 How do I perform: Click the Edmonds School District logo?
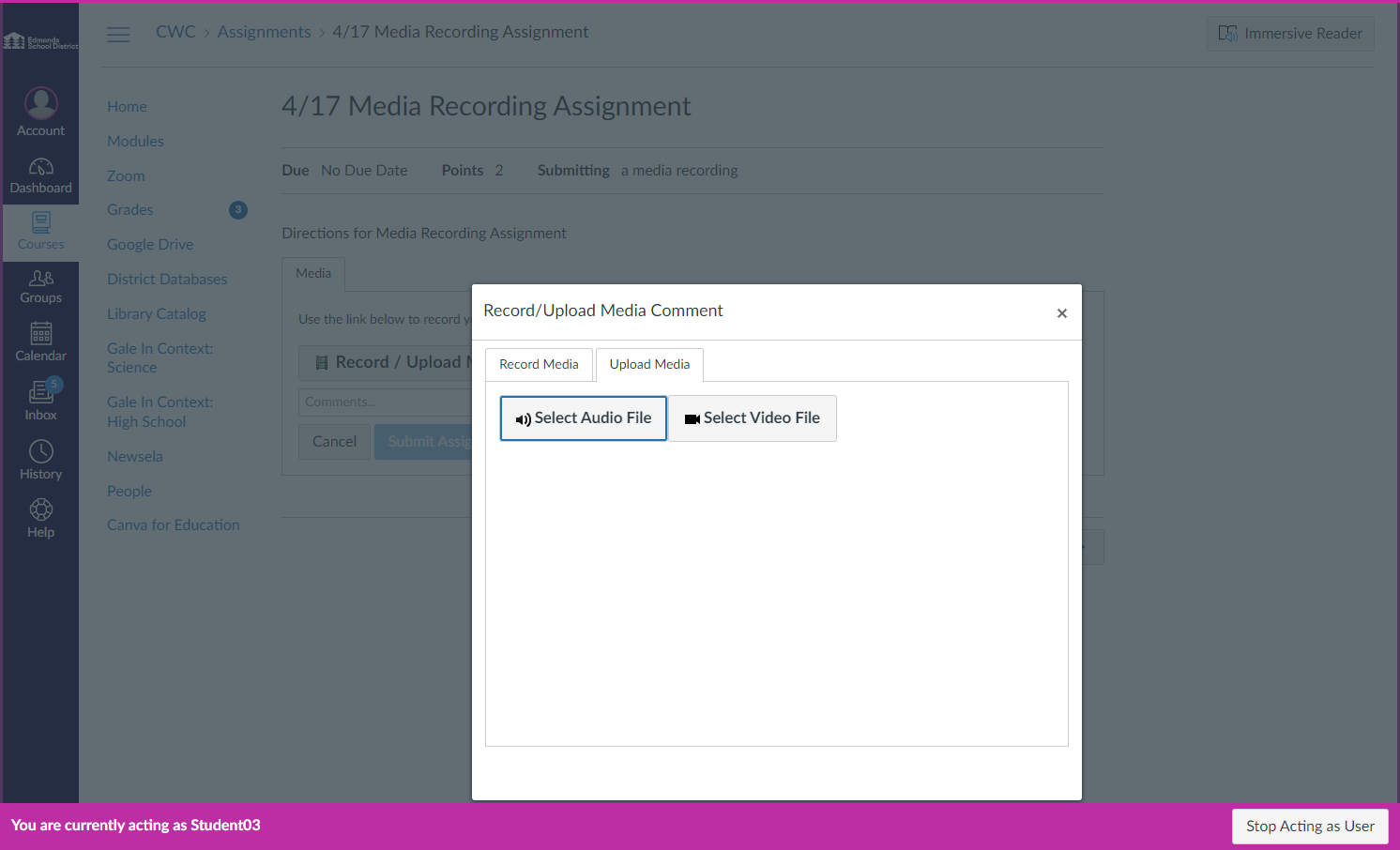click(40, 41)
